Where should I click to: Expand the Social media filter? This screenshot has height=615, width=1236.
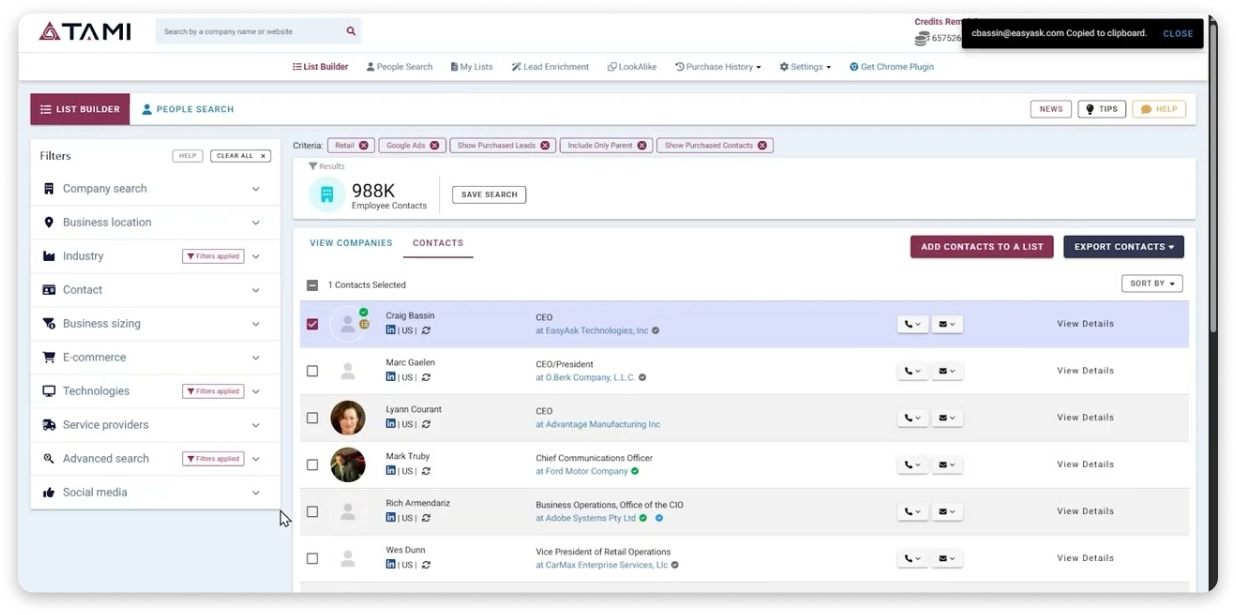tap(155, 492)
